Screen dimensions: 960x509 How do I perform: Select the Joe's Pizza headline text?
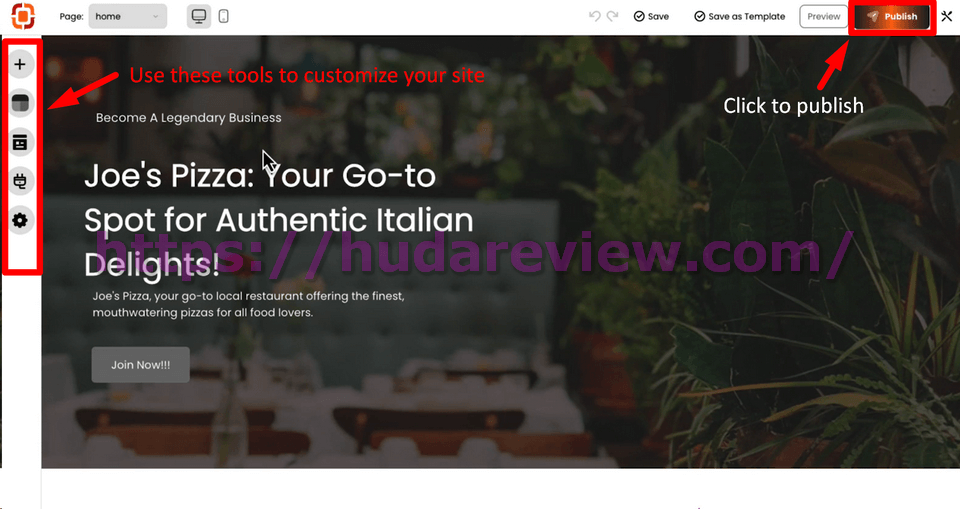pos(279,220)
